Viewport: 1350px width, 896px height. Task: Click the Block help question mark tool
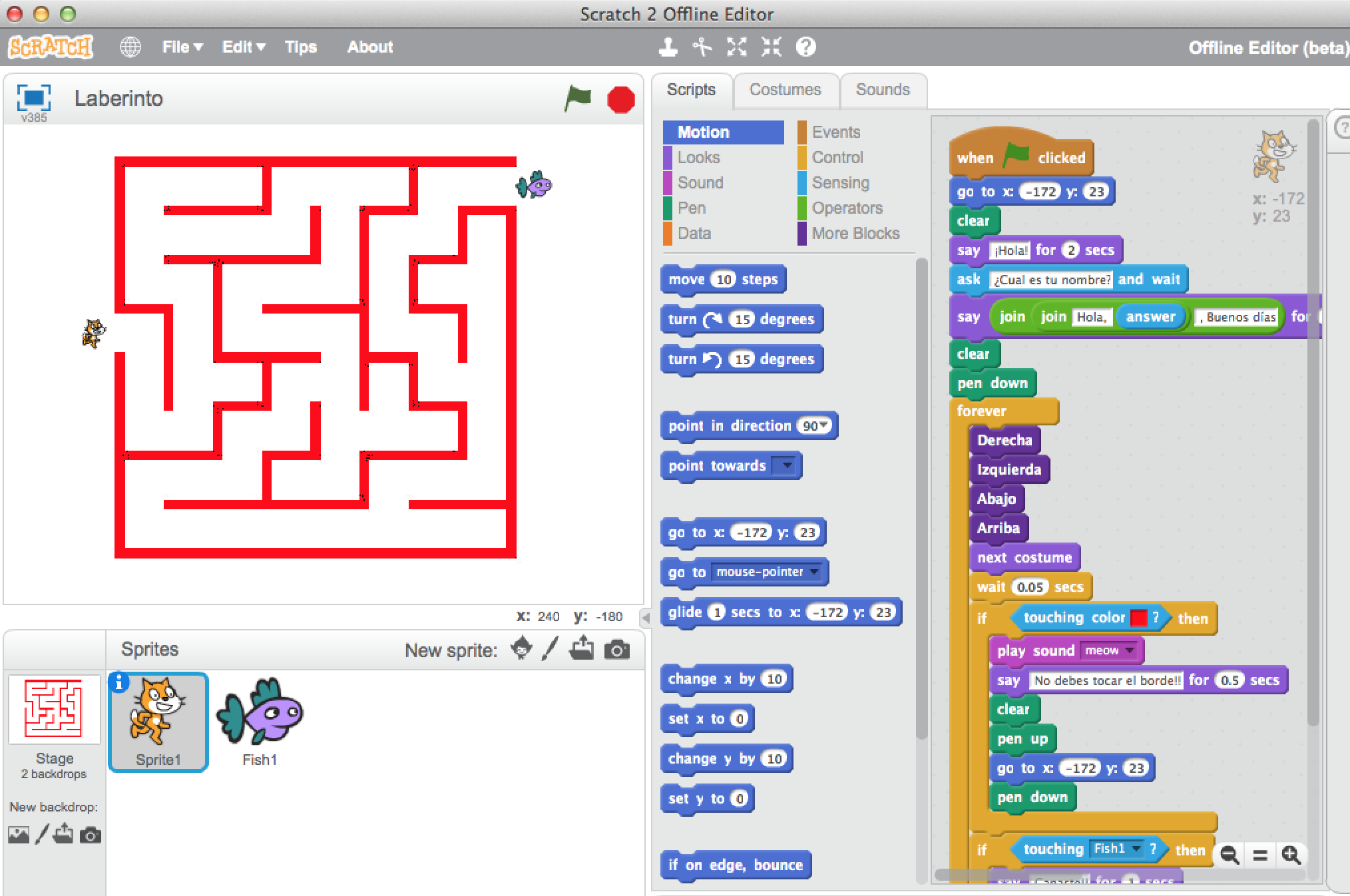pos(806,47)
